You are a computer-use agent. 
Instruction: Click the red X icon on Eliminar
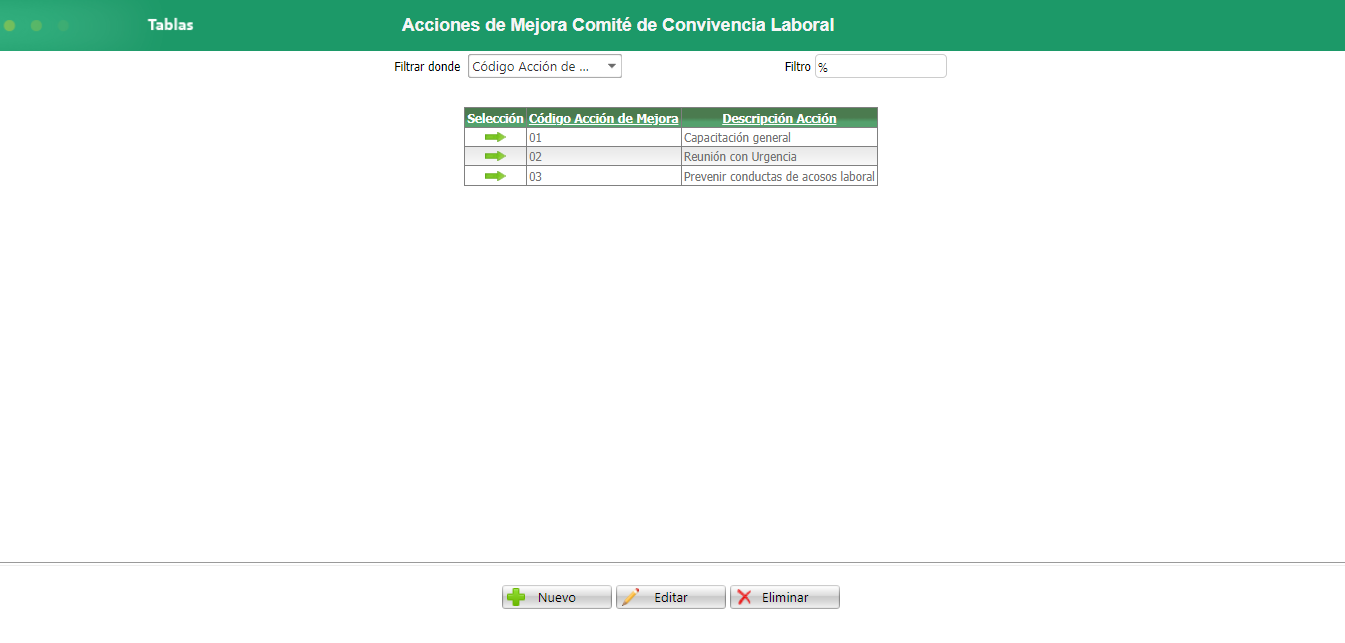click(x=745, y=597)
